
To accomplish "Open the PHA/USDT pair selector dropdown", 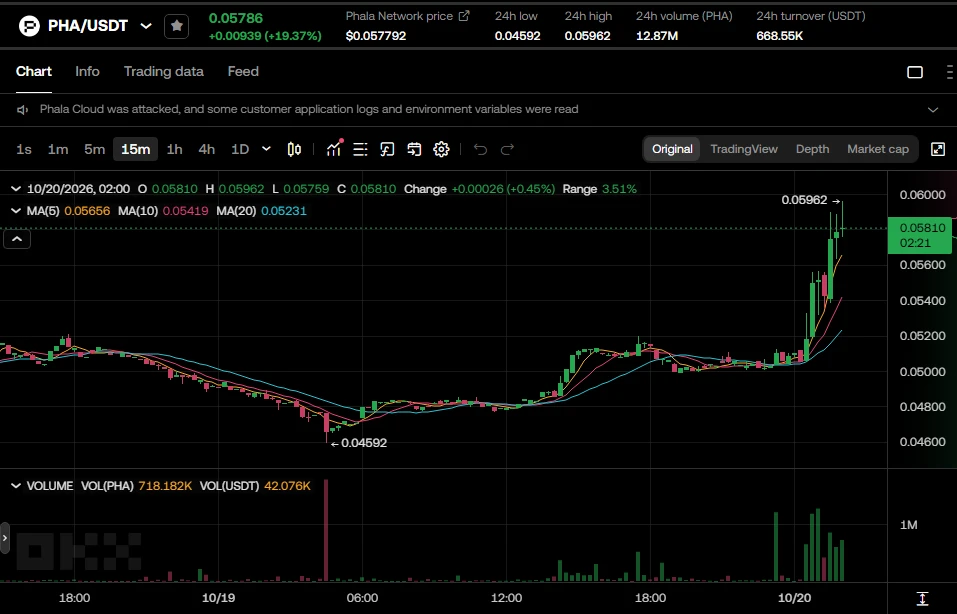I will click(146, 26).
